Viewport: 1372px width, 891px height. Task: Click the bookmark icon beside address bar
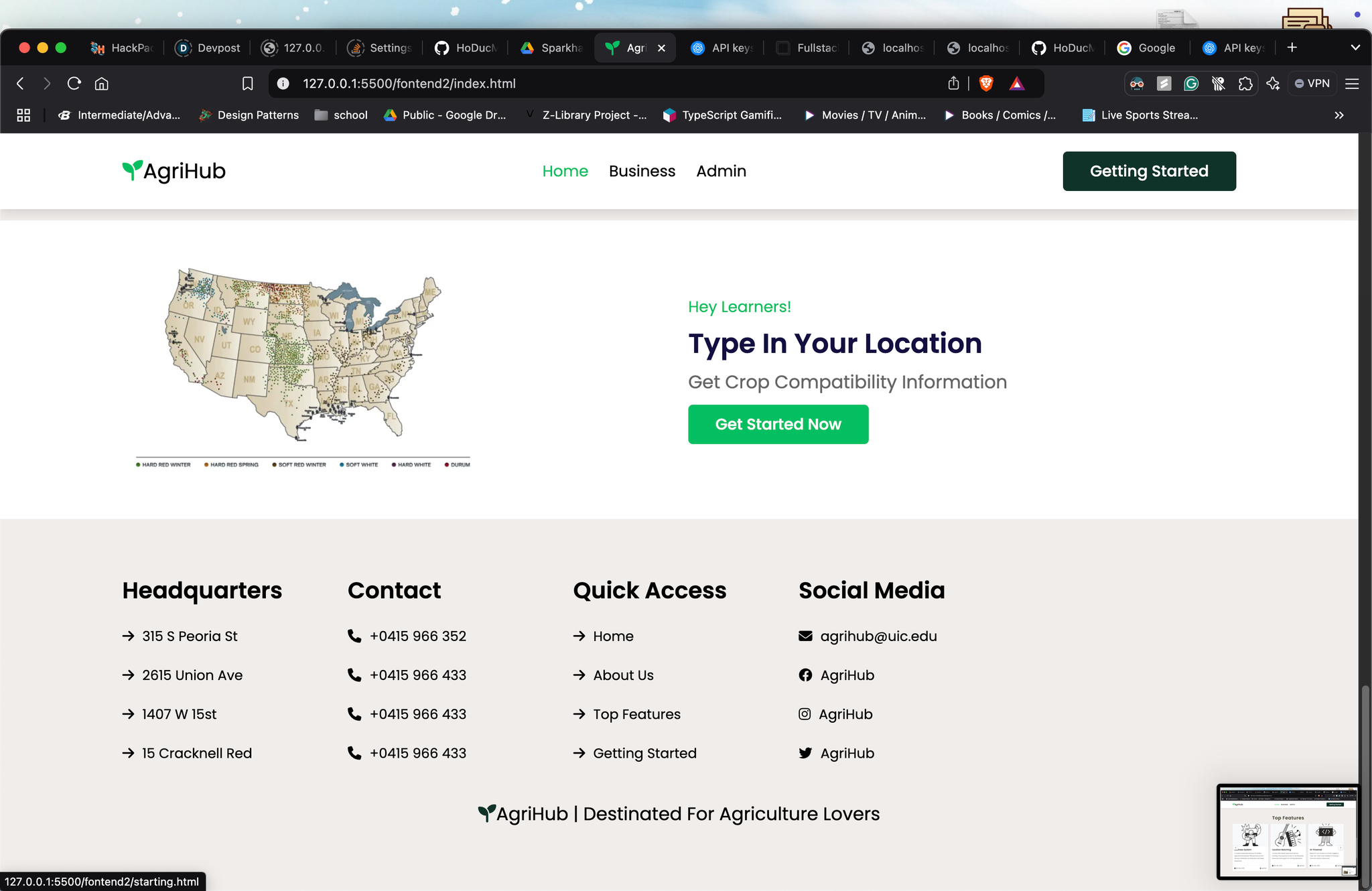[x=247, y=83]
